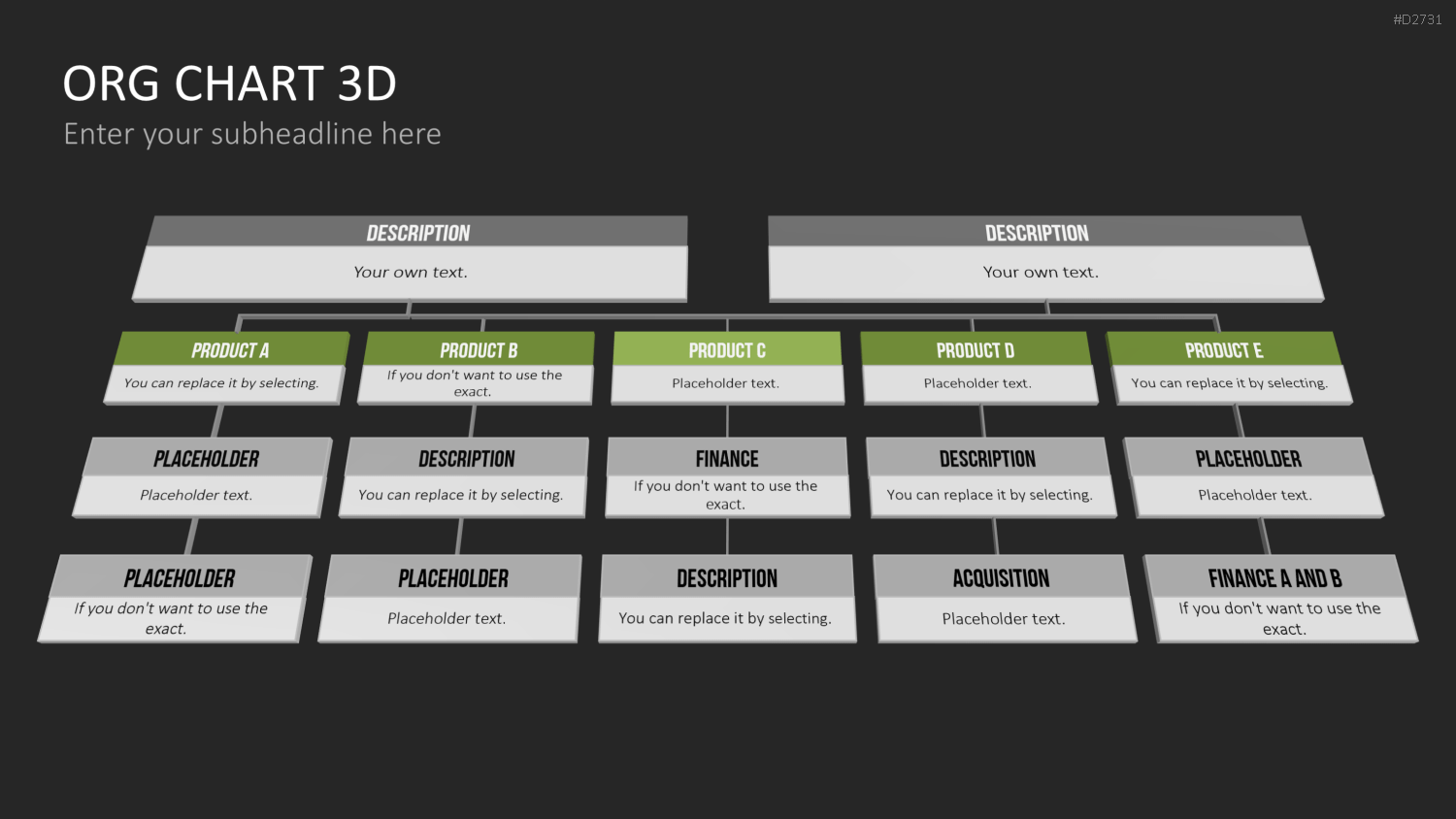Screen dimensions: 1456x819
Task: Click the ACQUISITION heading
Action: tap(1001, 578)
